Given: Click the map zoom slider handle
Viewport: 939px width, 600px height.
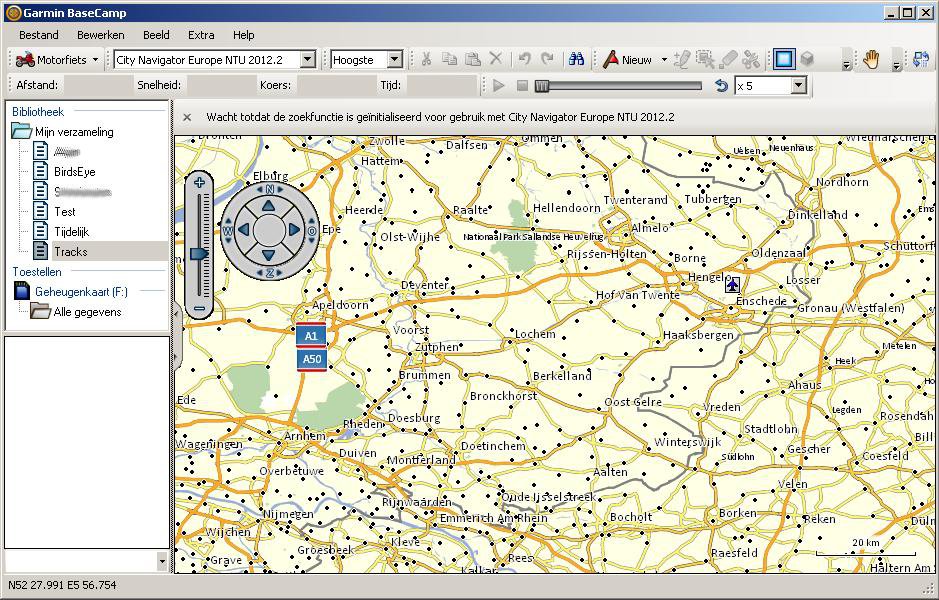Looking at the screenshot, I should click(199, 254).
